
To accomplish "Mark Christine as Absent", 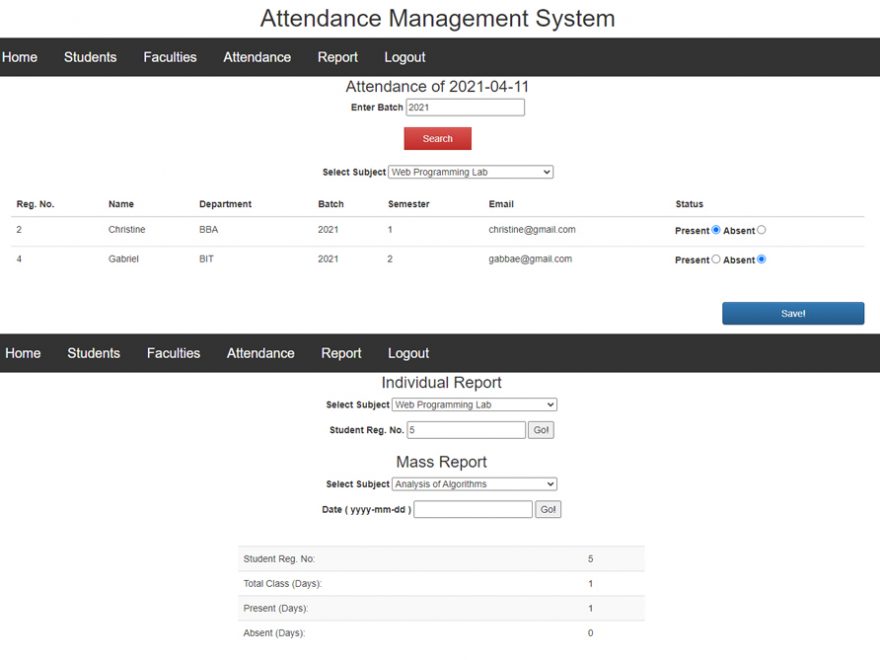I will [762, 230].
